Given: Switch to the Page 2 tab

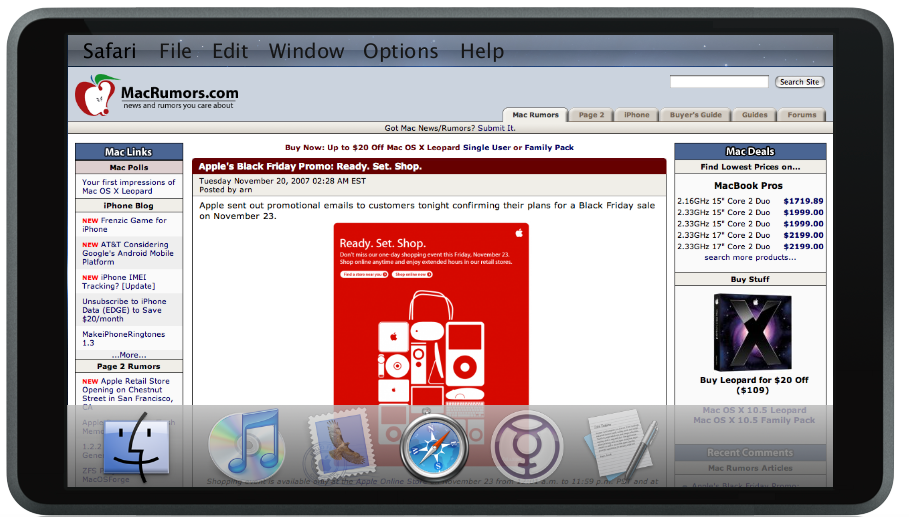Looking at the screenshot, I should point(591,115).
